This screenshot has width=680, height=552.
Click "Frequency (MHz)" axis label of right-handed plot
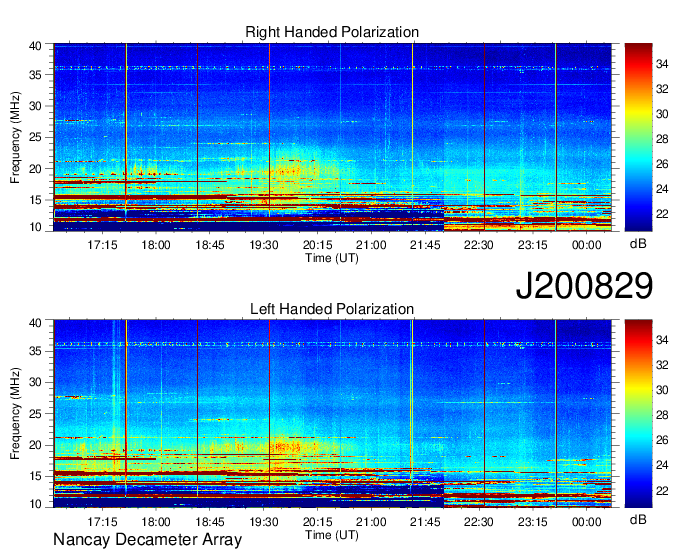pos(15,137)
